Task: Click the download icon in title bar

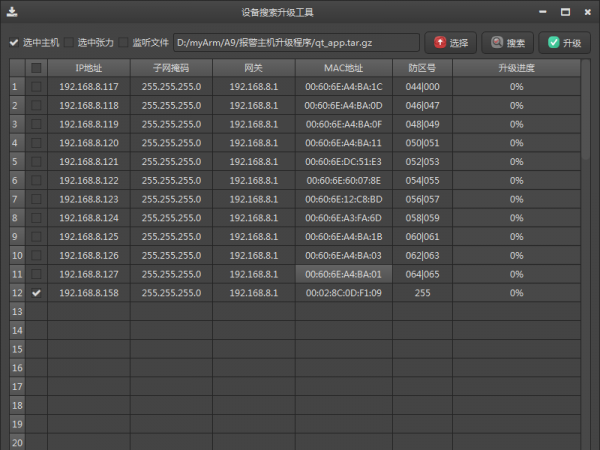Action: 11,12
